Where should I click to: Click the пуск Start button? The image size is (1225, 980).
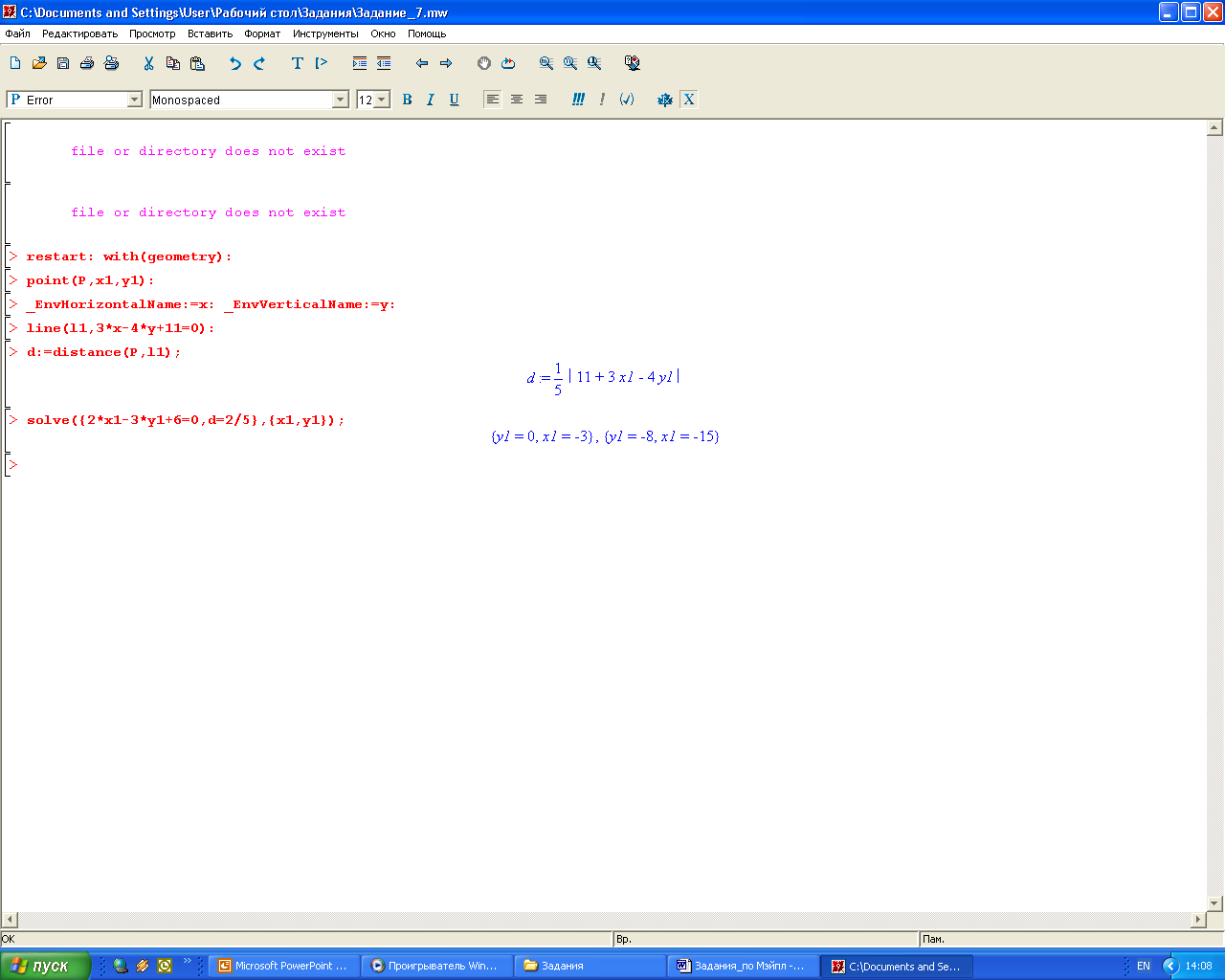45,966
